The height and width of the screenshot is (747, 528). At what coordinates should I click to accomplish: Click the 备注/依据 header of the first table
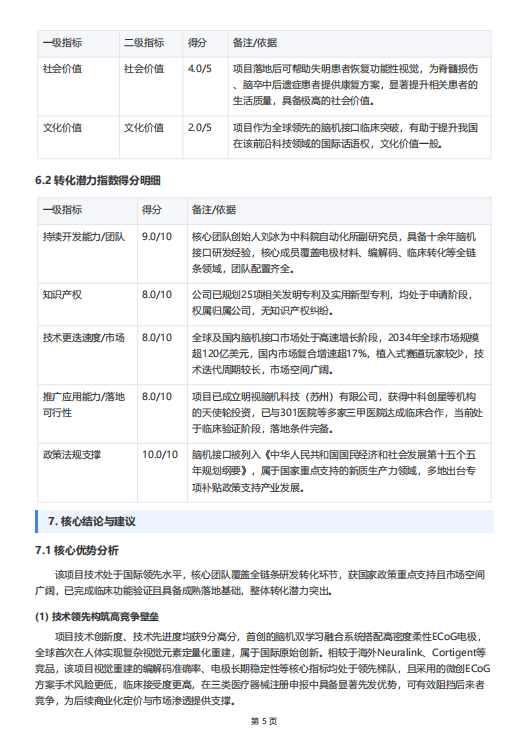[x=255, y=43]
